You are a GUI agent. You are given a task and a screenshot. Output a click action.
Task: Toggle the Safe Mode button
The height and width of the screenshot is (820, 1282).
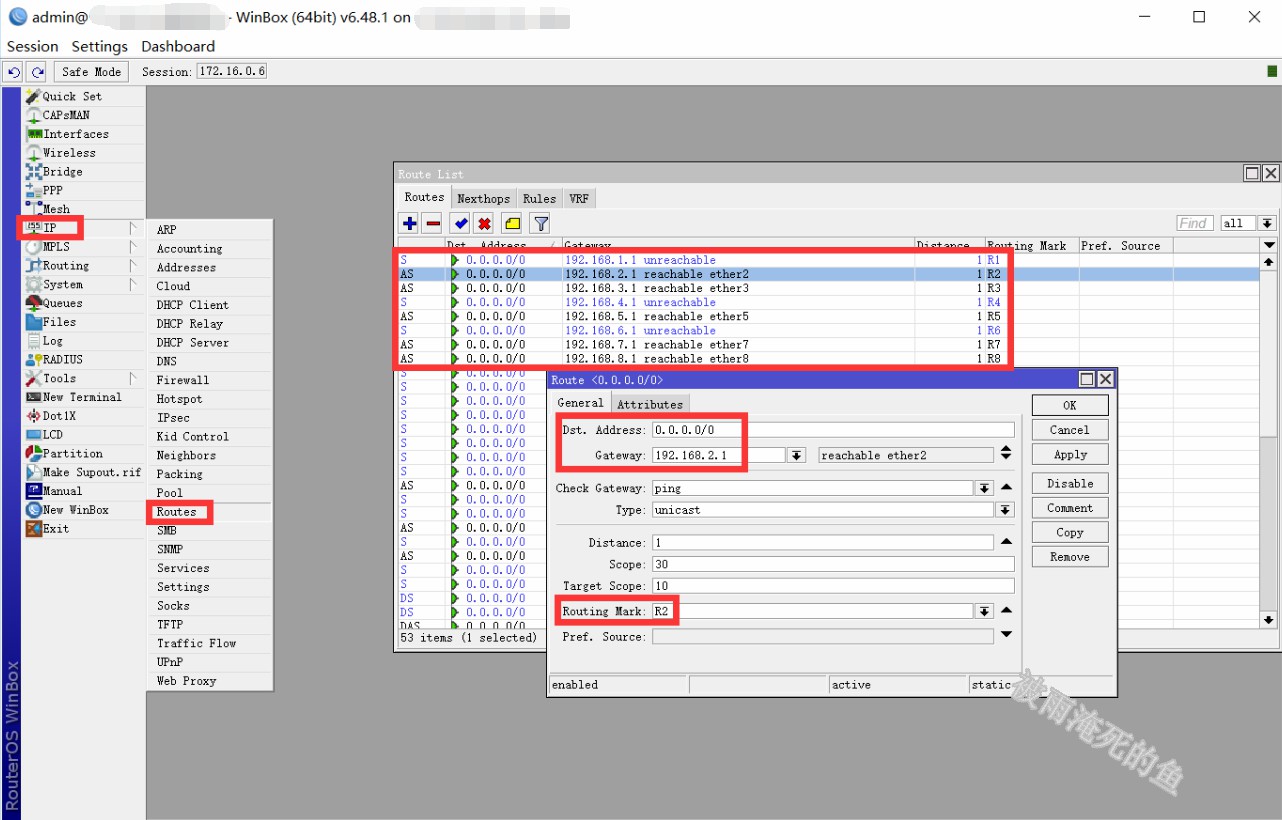pos(91,72)
